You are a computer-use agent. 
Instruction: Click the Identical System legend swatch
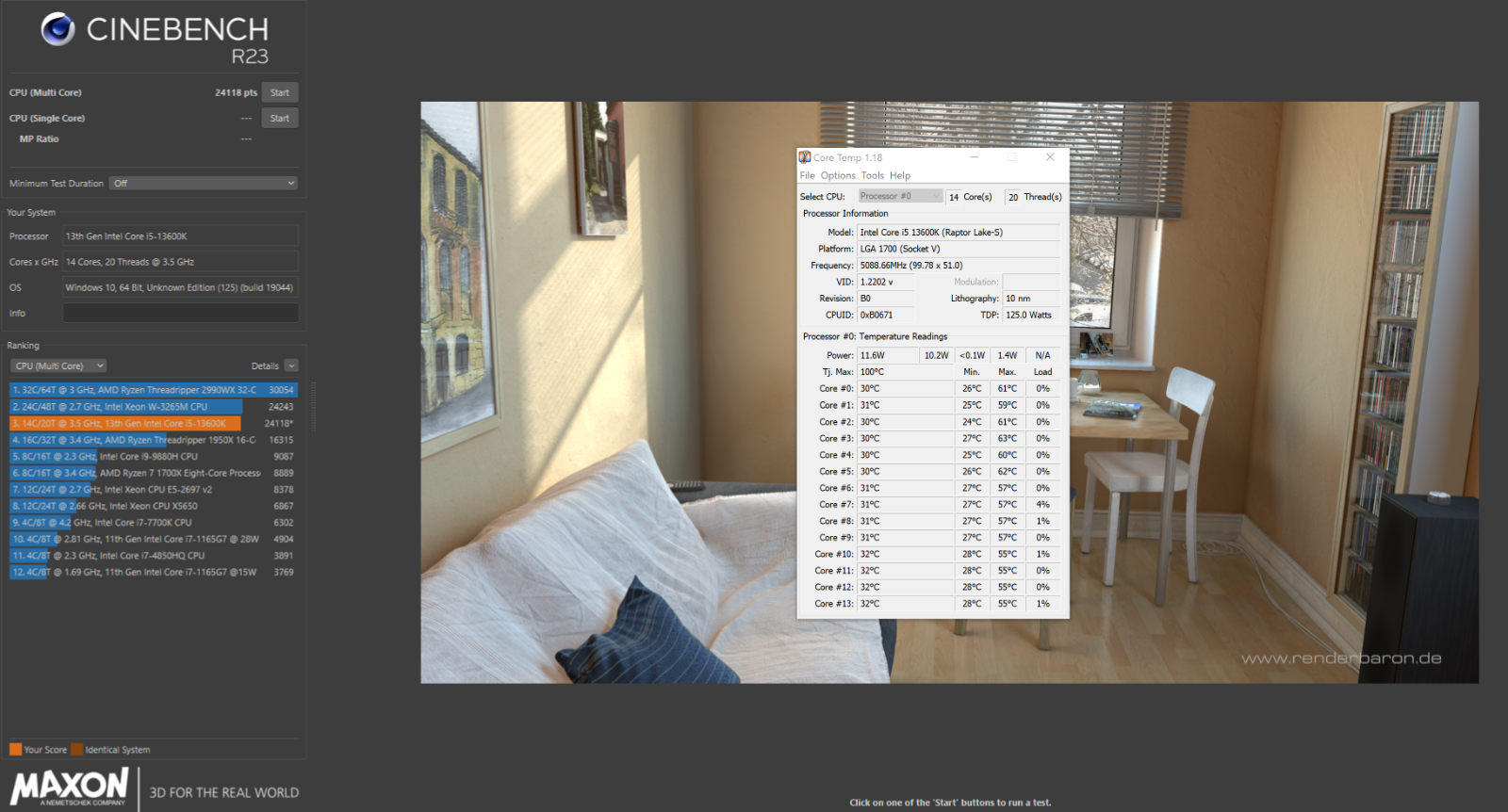click(x=77, y=750)
